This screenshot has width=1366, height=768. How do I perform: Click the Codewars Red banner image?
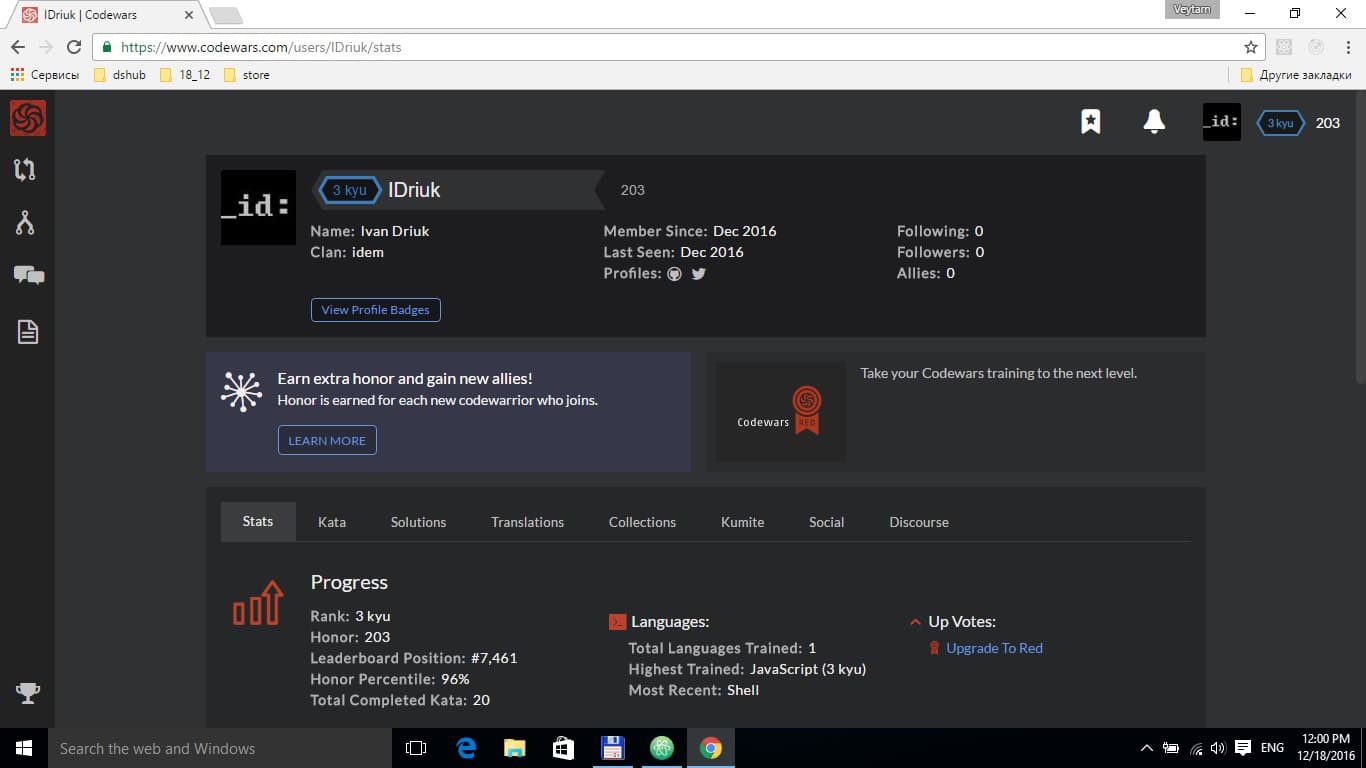tap(781, 412)
